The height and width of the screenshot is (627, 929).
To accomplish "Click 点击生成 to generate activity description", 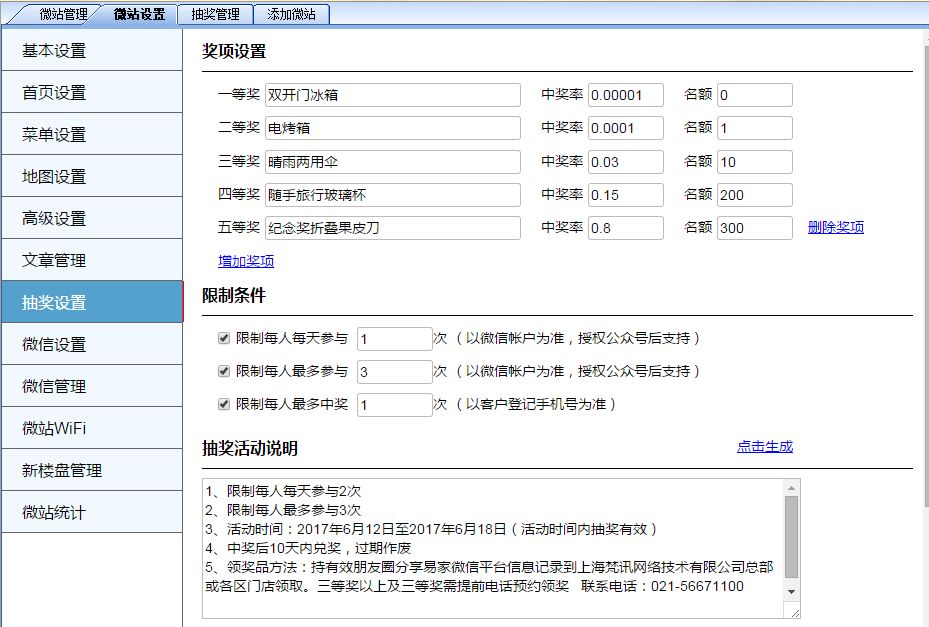I will pyautogui.click(x=764, y=446).
